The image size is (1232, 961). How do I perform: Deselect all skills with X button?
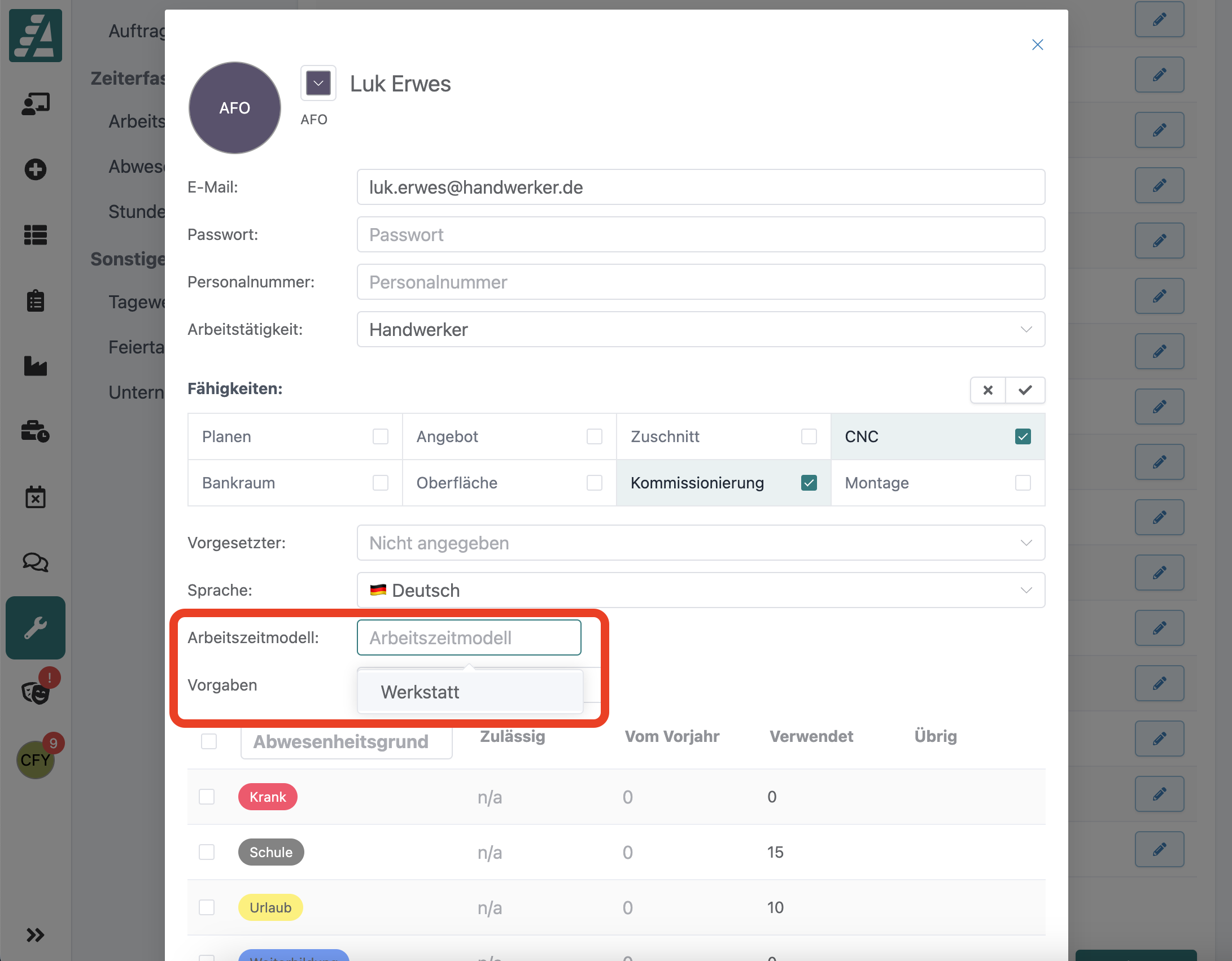pyautogui.click(x=988, y=390)
